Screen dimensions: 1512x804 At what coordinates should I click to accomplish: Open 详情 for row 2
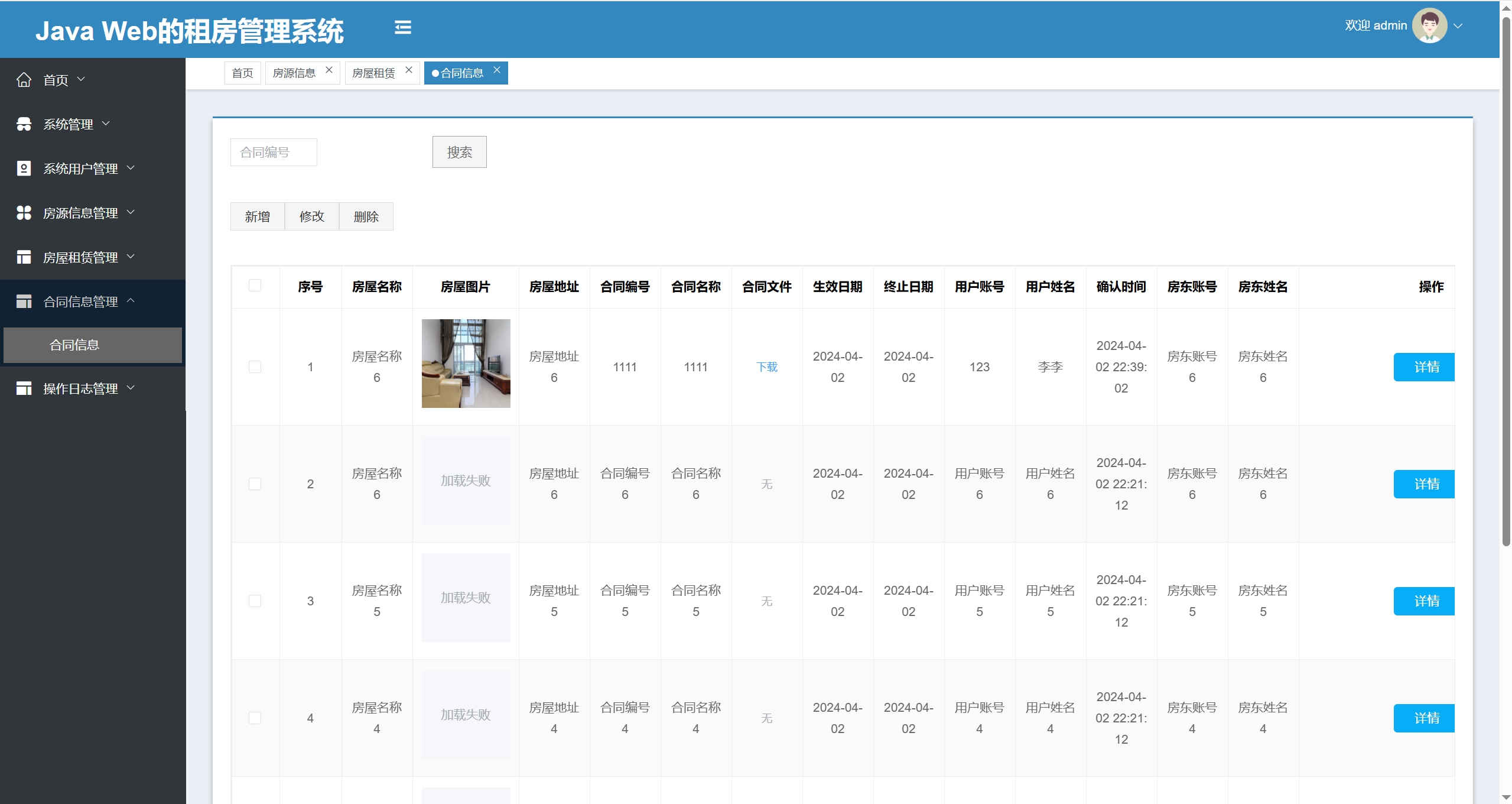point(1424,484)
